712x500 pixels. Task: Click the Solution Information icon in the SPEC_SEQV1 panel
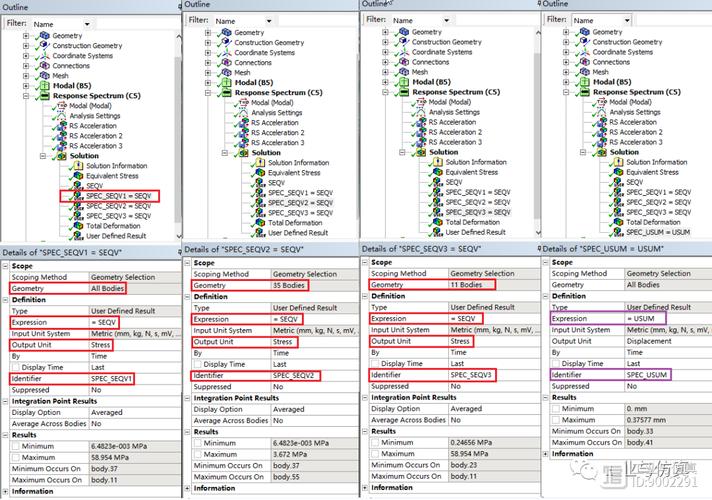click(78, 166)
